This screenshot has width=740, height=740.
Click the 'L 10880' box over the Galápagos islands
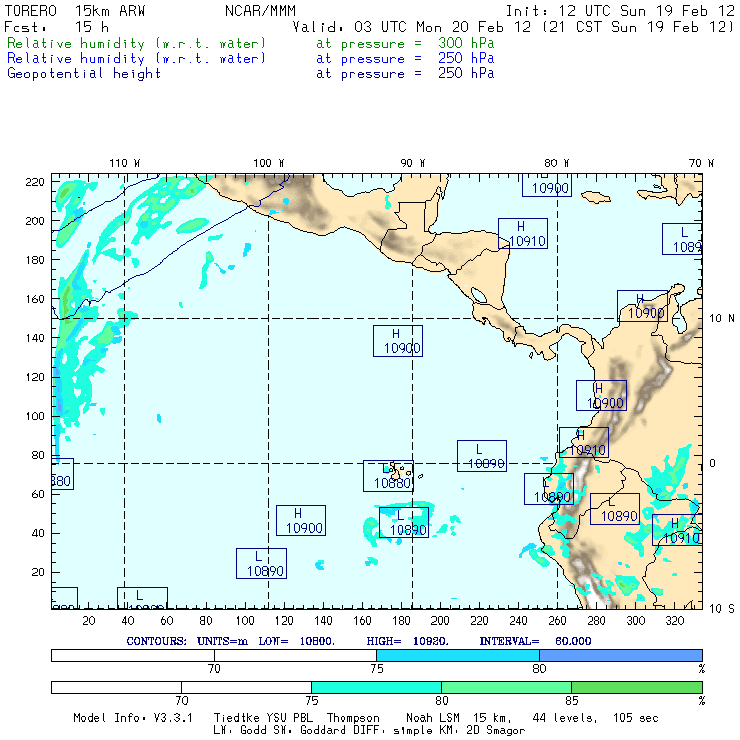coord(388,476)
